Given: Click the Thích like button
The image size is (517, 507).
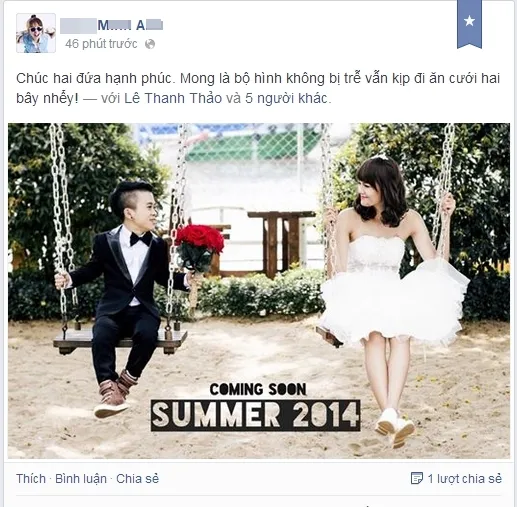Looking at the screenshot, I should coord(31,479).
